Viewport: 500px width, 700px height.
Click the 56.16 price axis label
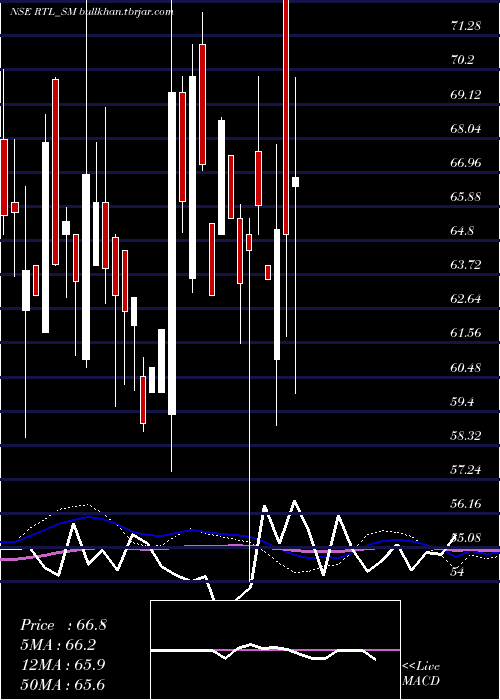(466, 504)
